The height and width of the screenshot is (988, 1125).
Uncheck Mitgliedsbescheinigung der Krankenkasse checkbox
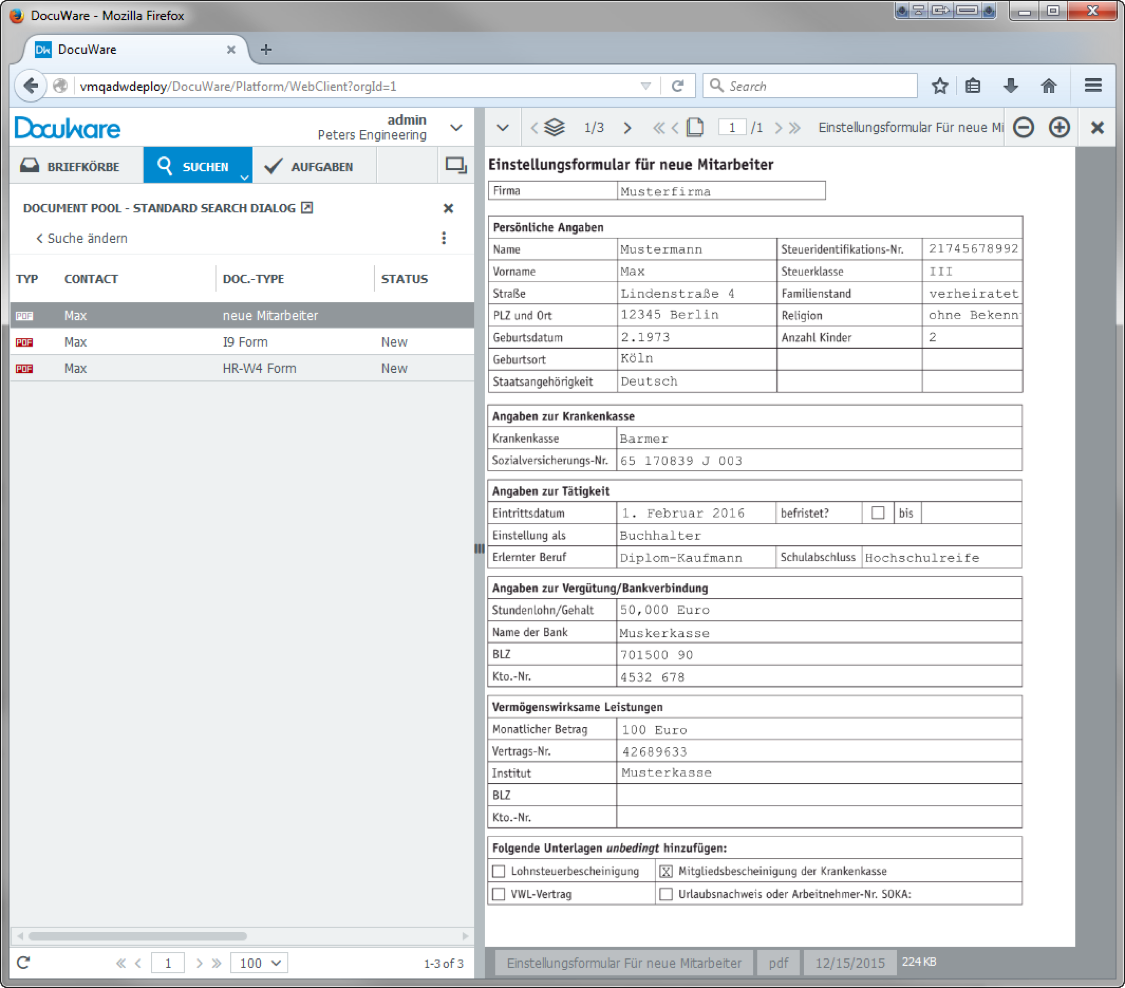point(666,871)
